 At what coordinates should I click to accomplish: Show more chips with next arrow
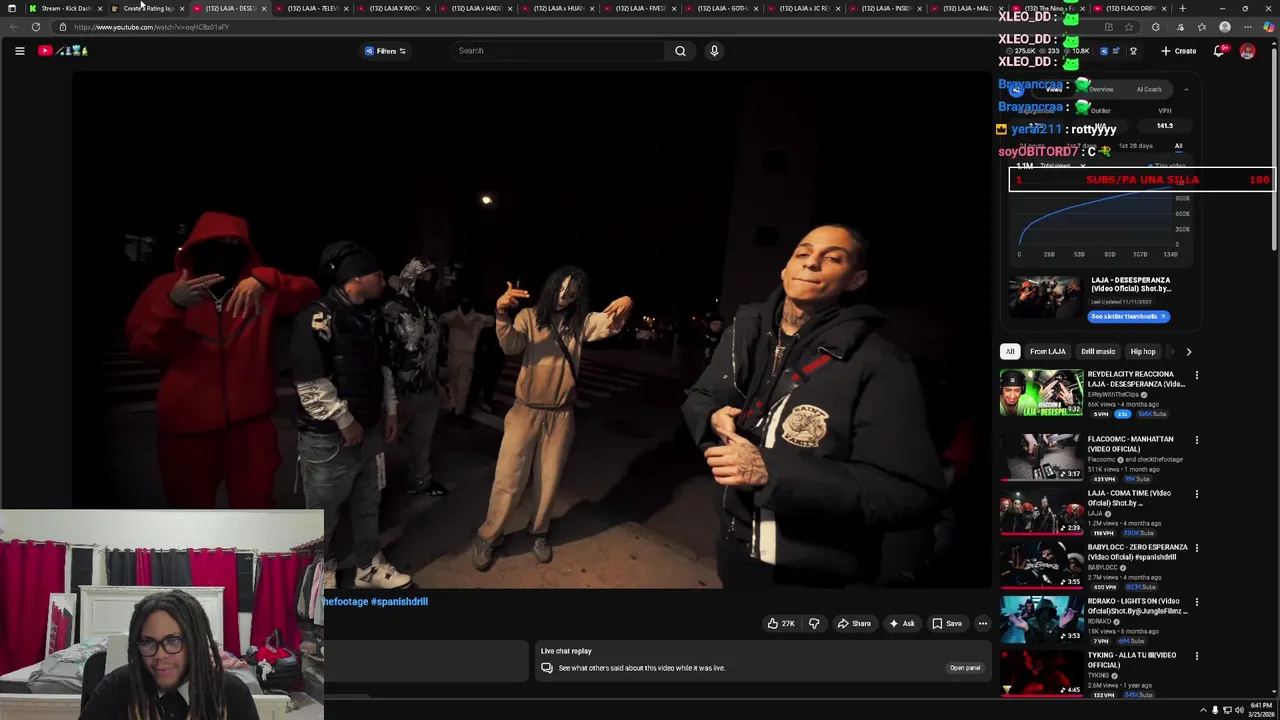click(1188, 352)
